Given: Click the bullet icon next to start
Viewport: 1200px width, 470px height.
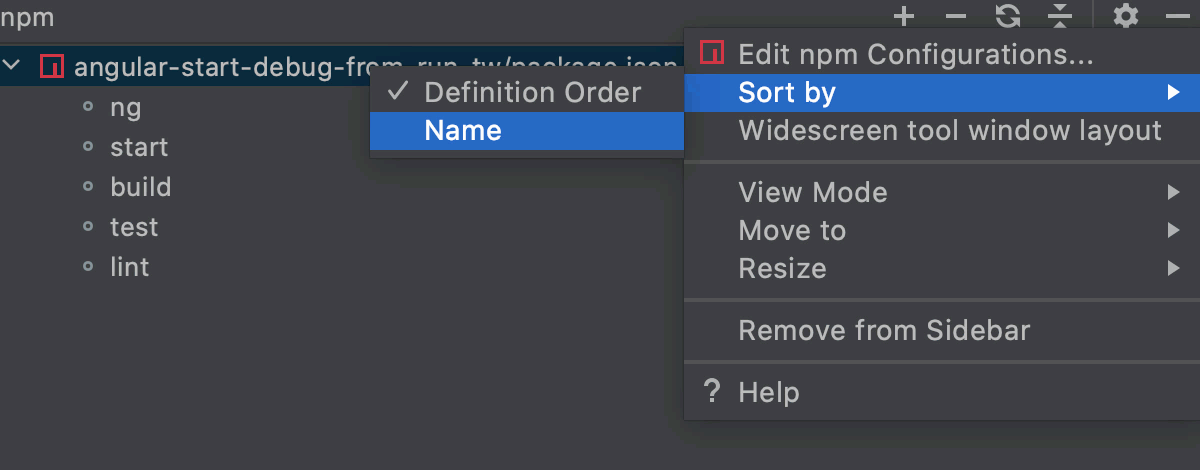Looking at the screenshot, I should click(88, 147).
